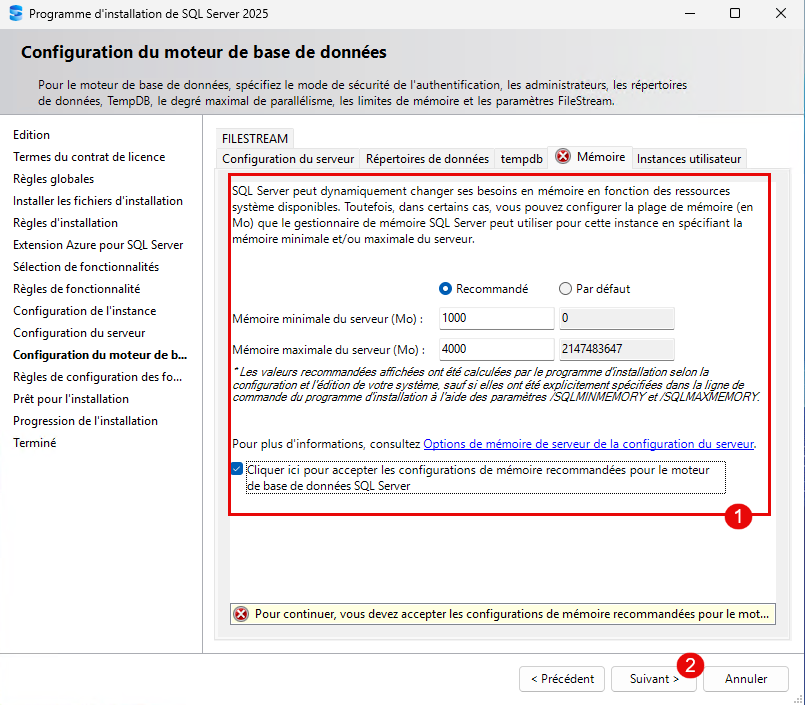The height and width of the screenshot is (705, 805).
Task: Click the default minimum memory field showing 0
Action: pyautogui.click(x=617, y=318)
